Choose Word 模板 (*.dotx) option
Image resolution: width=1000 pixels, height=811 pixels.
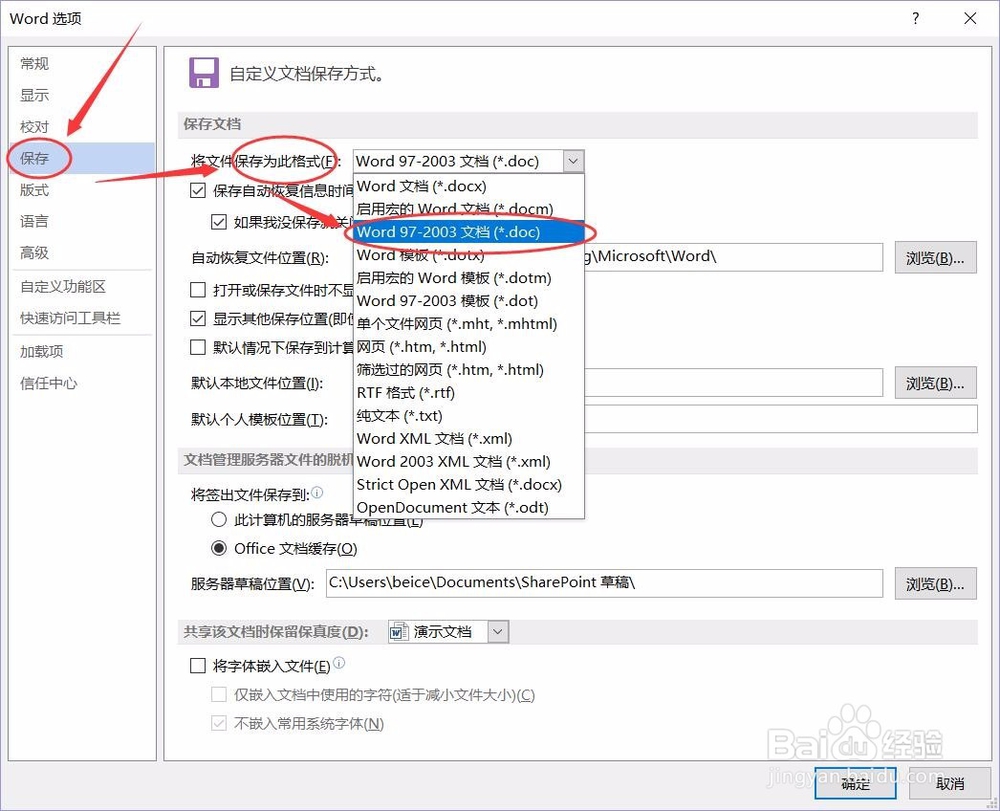coord(469,255)
